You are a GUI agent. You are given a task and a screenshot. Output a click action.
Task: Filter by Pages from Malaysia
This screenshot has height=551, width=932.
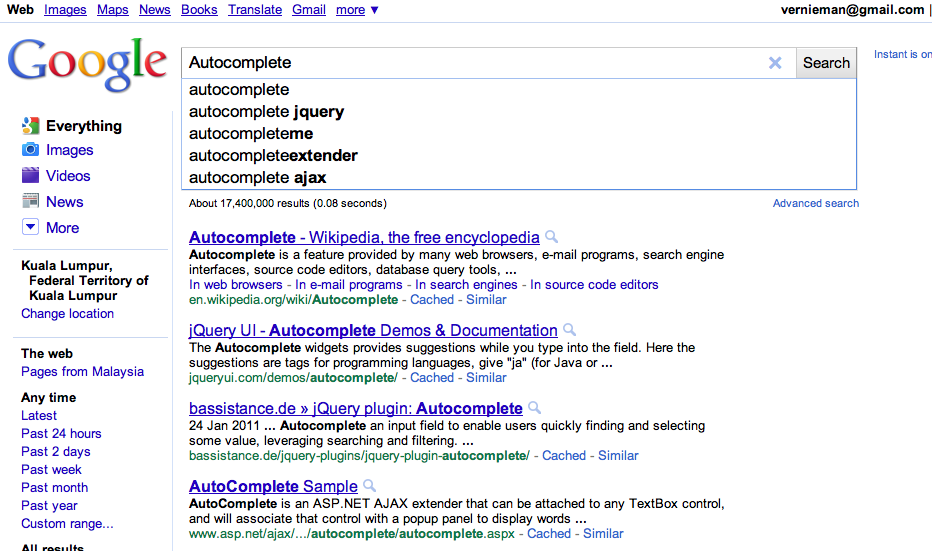(x=83, y=371)
